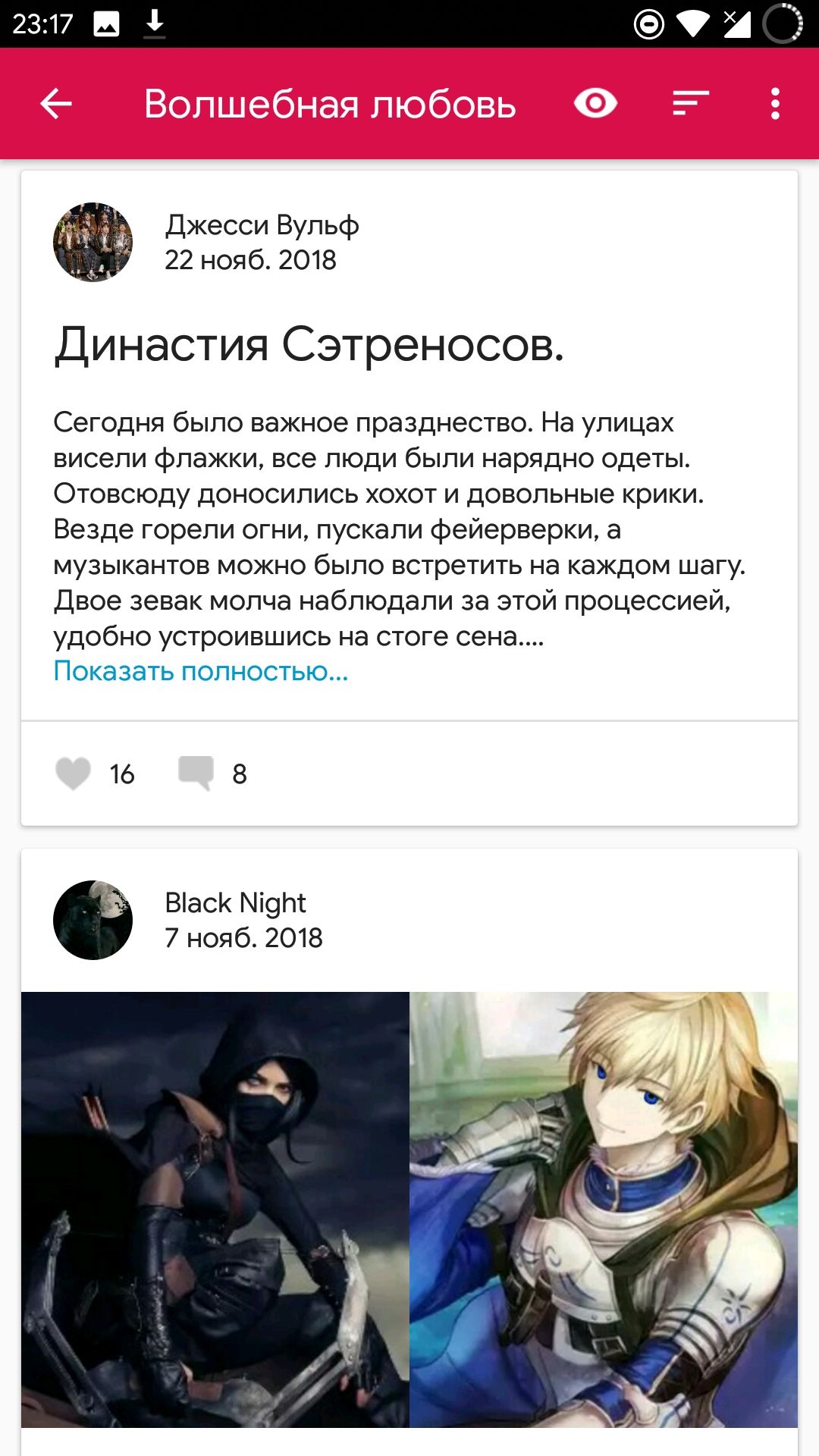Toggle the eye visibility icon in header
This screenshot has height=1456, width=819.
point(595,103)
